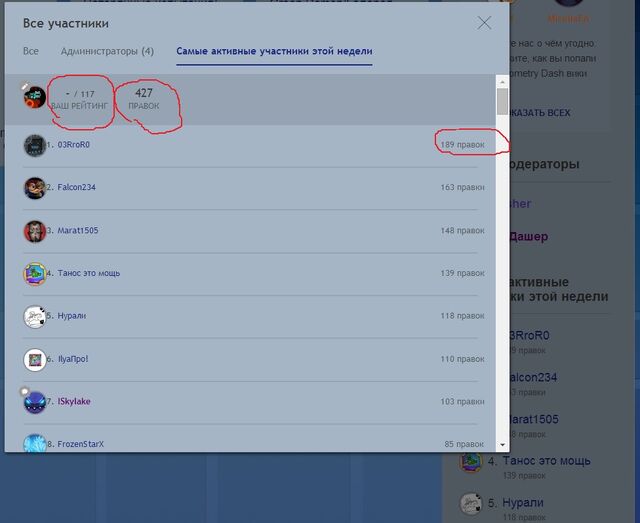Open Нурали in background sidebar list
640x523 pixels.
click(523, 503)
